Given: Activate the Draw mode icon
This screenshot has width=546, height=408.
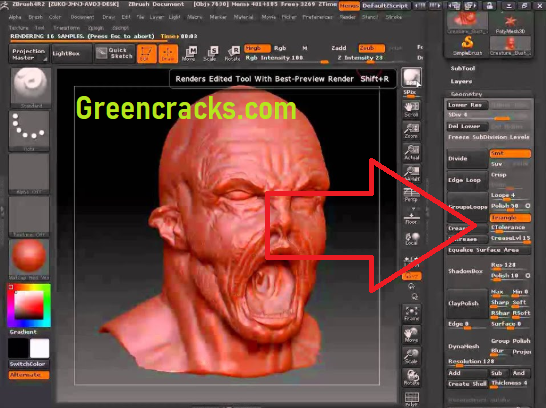Looking at the screenshot, I should pos(168,54).
